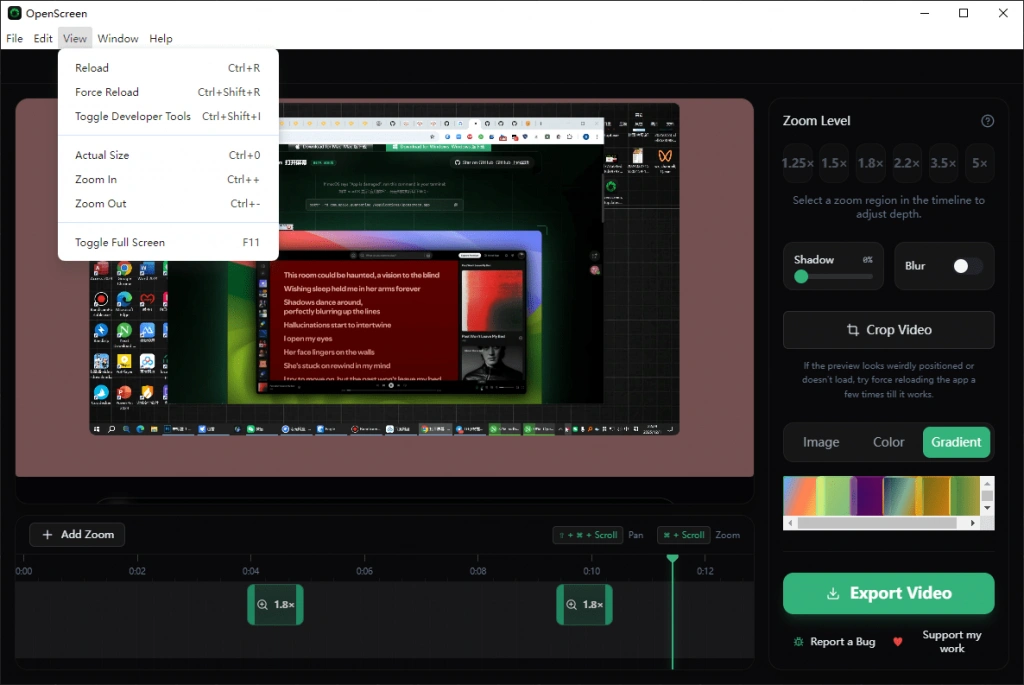Click magnifier icon on first 1.8× zoom region
Screen dimensions: 1024x685
click(x=262, y=605)
